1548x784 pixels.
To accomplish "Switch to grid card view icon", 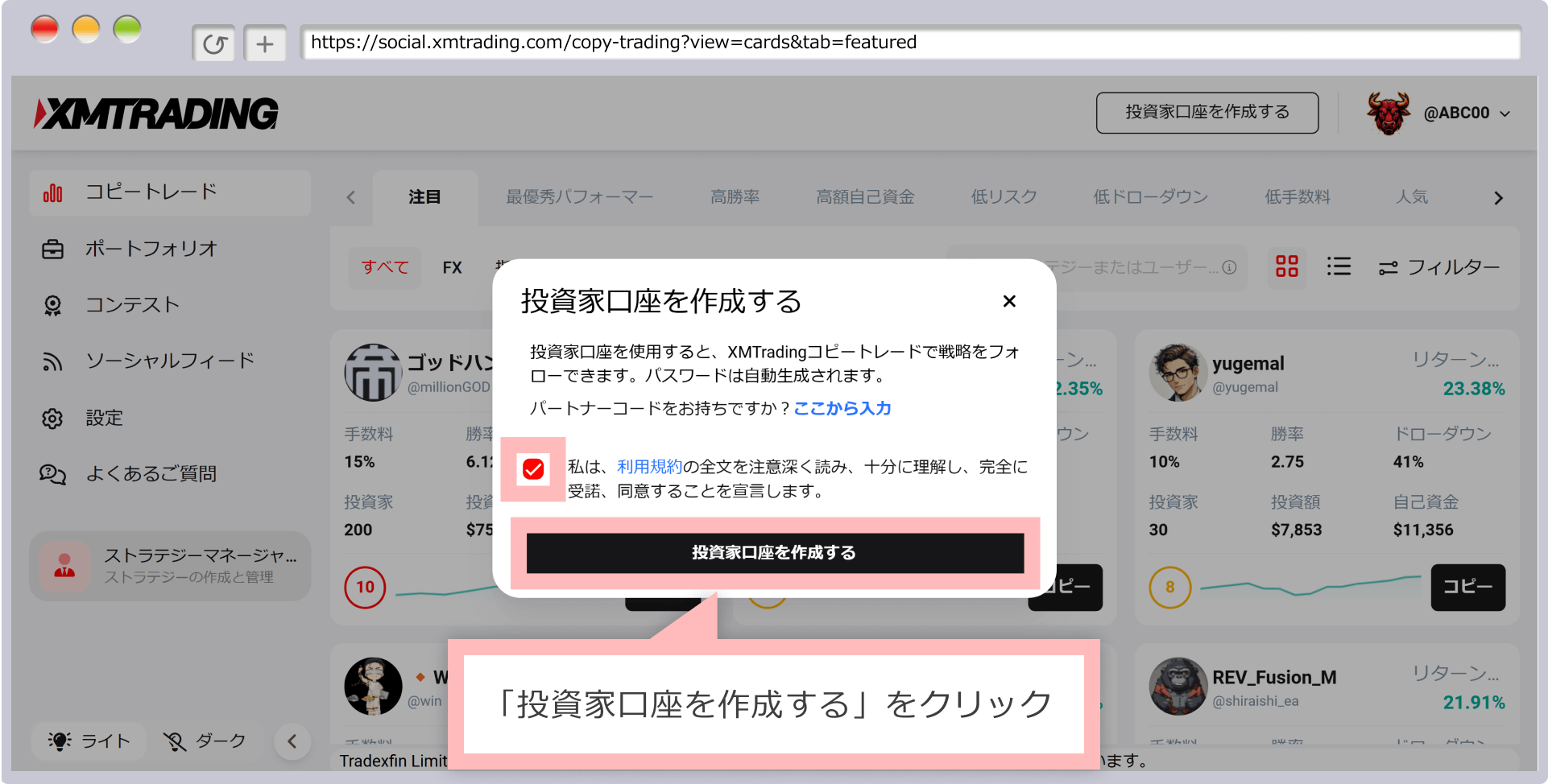I will pos(1286,266).
